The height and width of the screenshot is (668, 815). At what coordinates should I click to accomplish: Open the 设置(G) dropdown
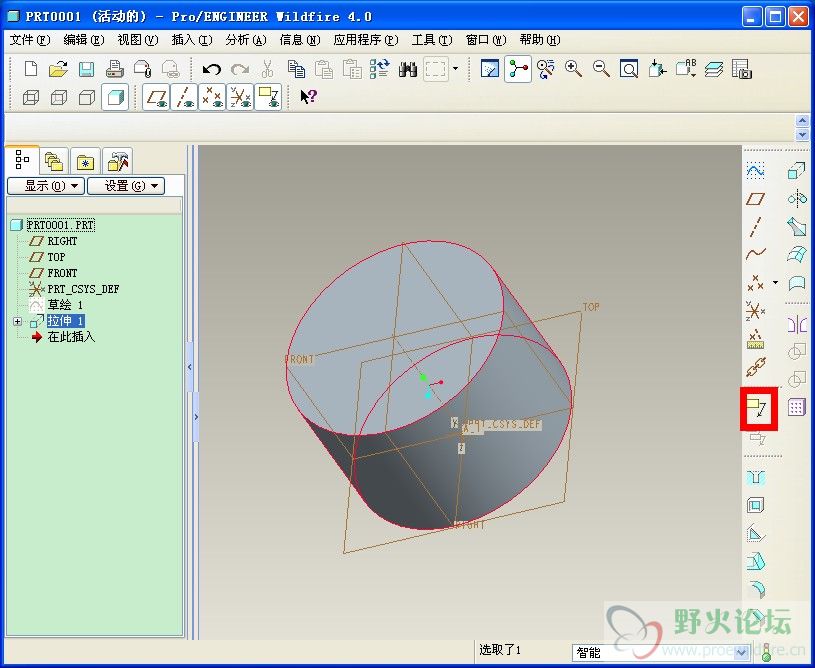click(x=126, y=186)
